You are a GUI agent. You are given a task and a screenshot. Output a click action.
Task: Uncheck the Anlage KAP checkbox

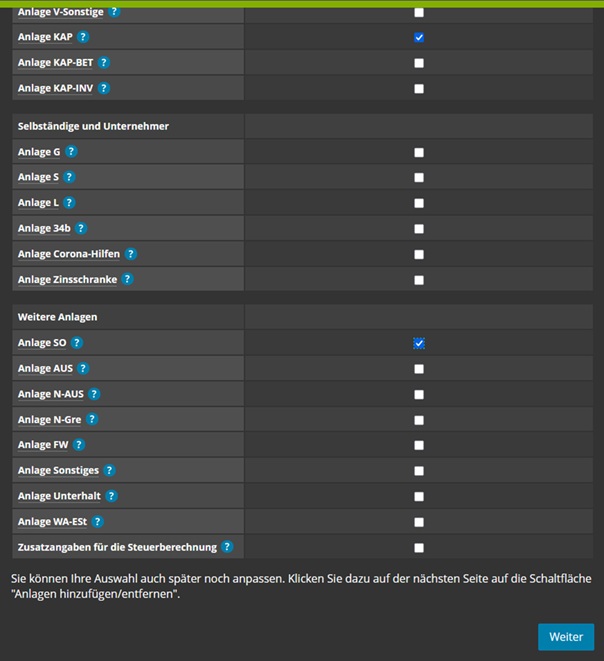coord(419,38)
